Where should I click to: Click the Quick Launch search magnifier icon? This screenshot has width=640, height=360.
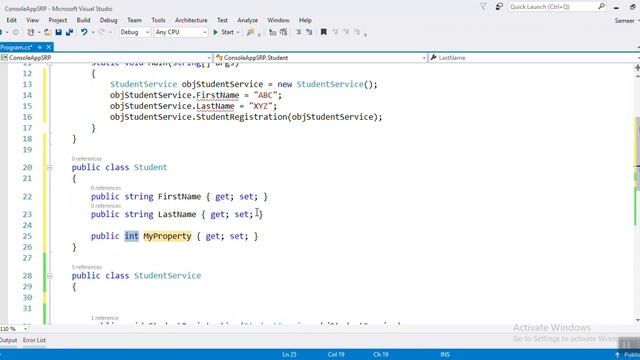coord(601,7)
